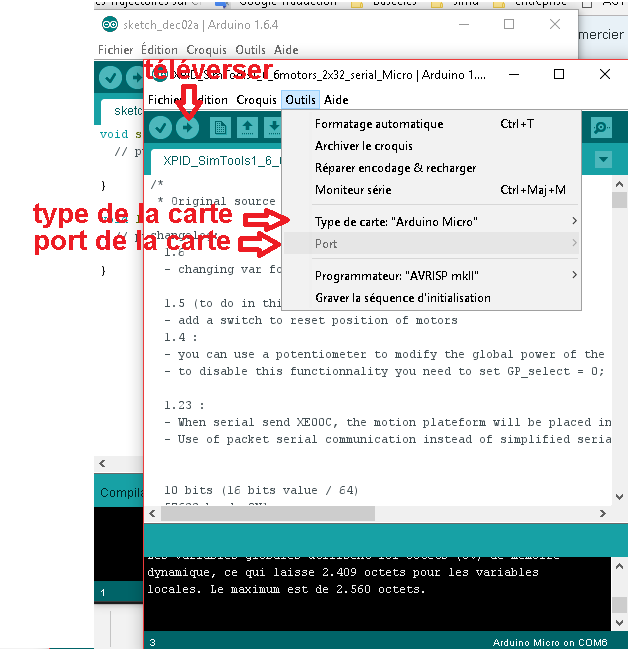This screenshot has width=628, height=649.
Task: Minimize the front Arduino window
Action: click(x=514, y=75)
